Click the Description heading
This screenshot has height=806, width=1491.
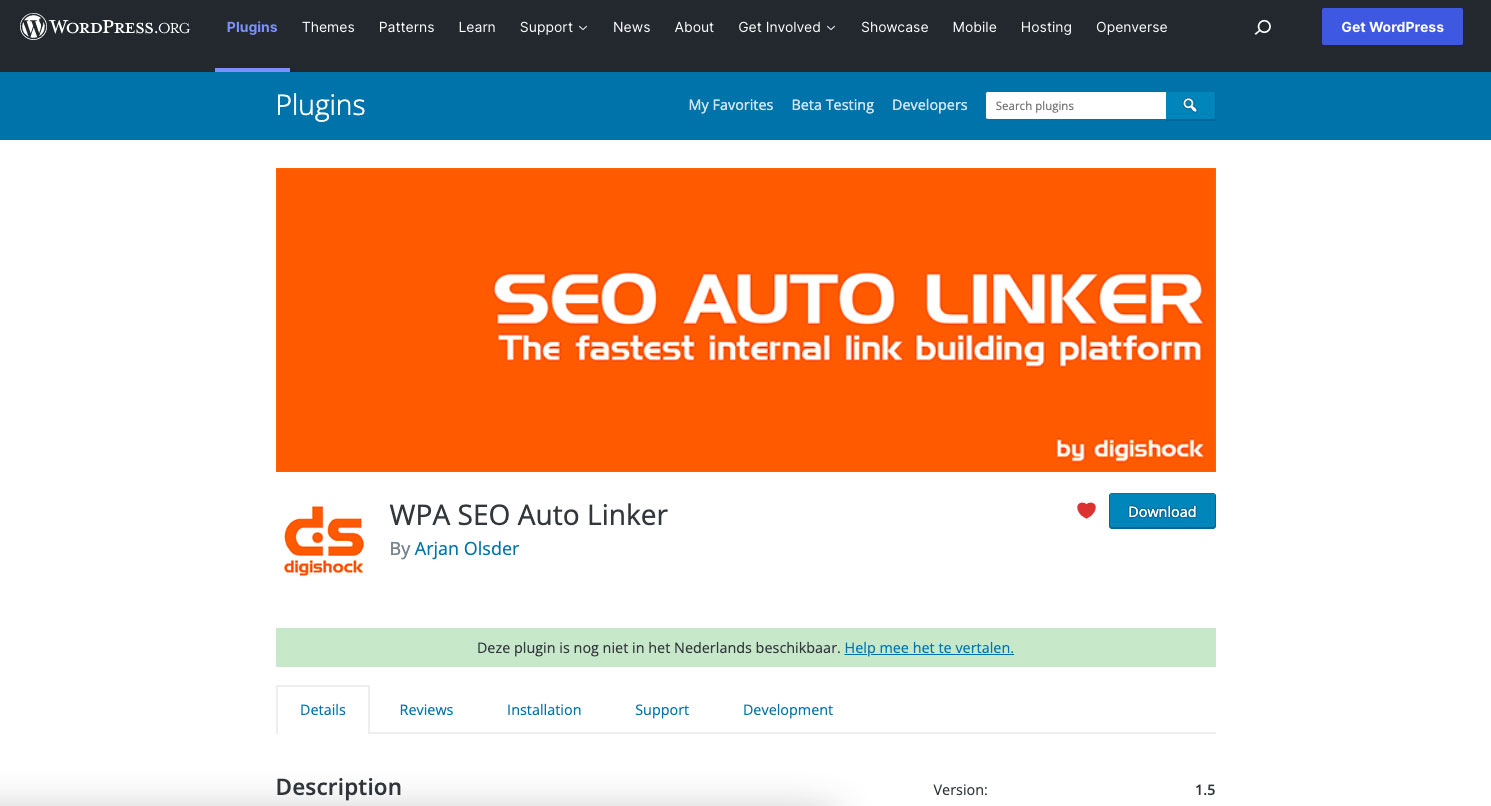click(339, 787)
